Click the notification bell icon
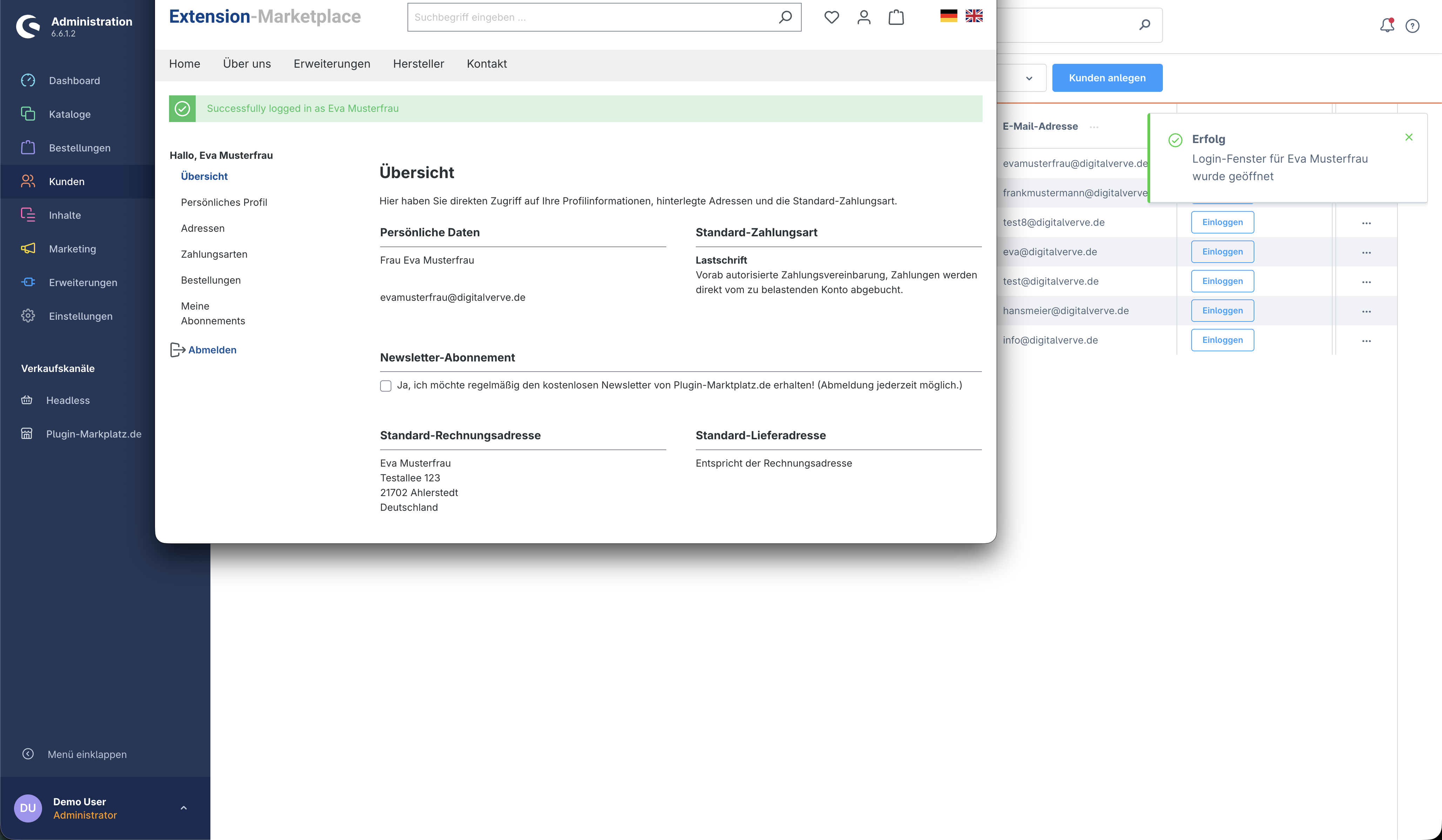Screen dimensions: 1442x840 click(x=1387, y=26)
